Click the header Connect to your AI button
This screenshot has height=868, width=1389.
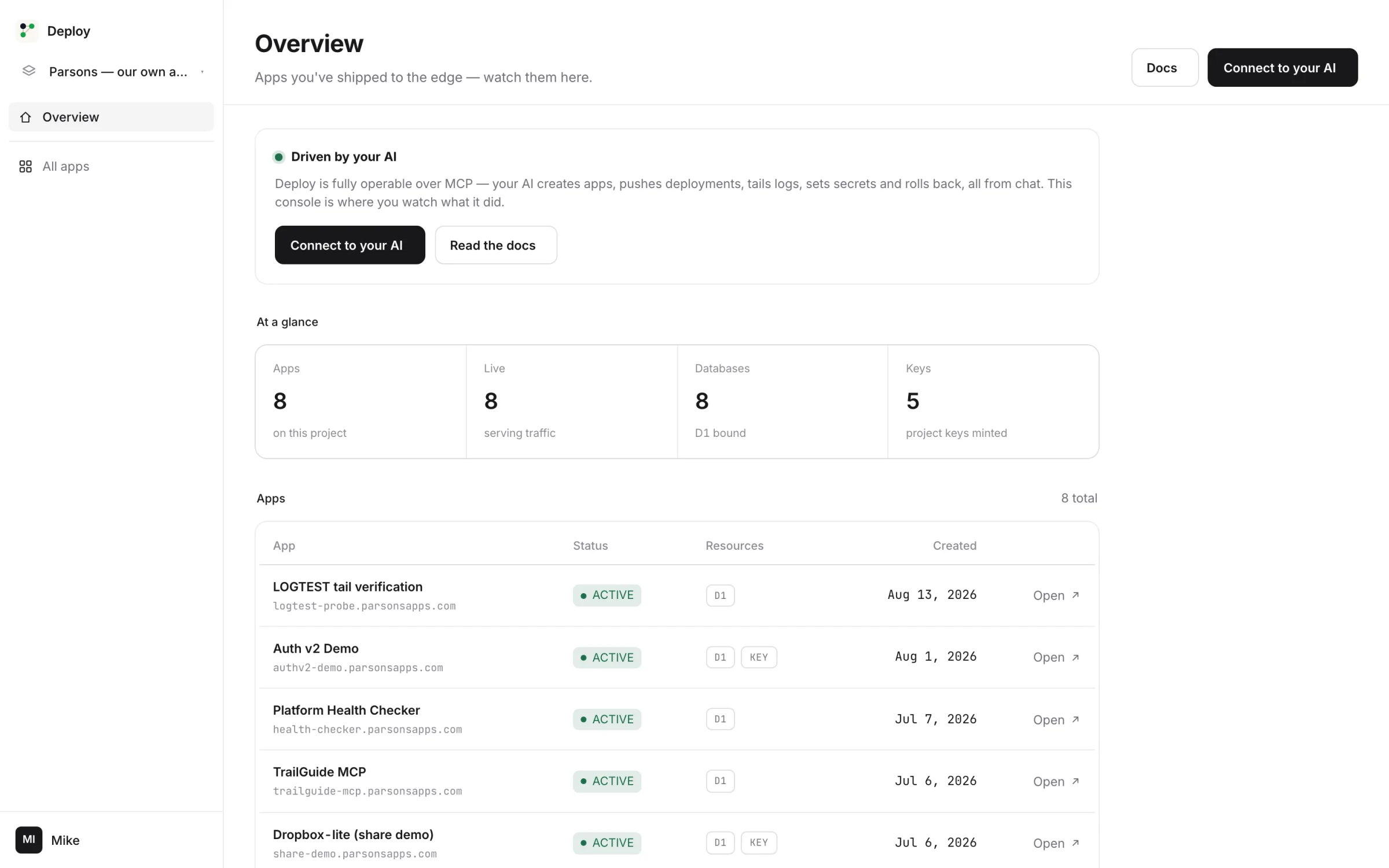coord(1283,68)
